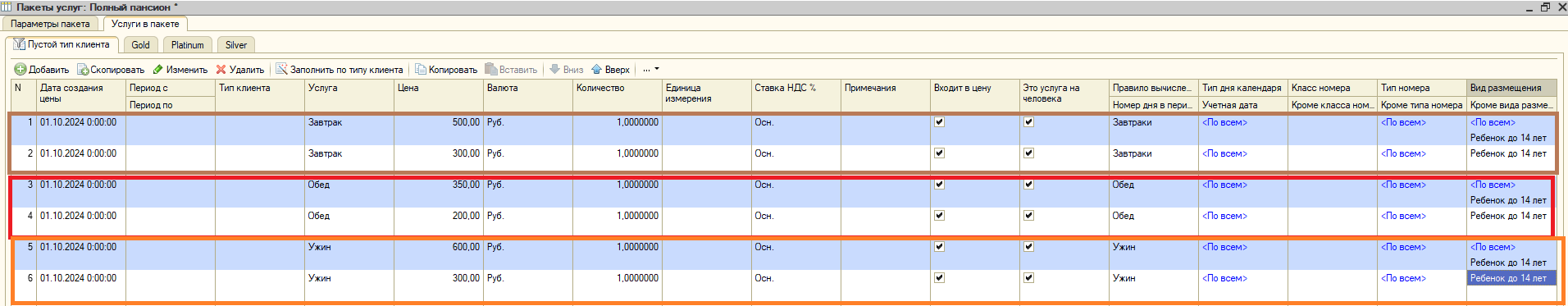The height and width of the screenshot is (306, 1568).
Task: Toggle Это услуга на человека in row 2
Action: coord(1029,153)
